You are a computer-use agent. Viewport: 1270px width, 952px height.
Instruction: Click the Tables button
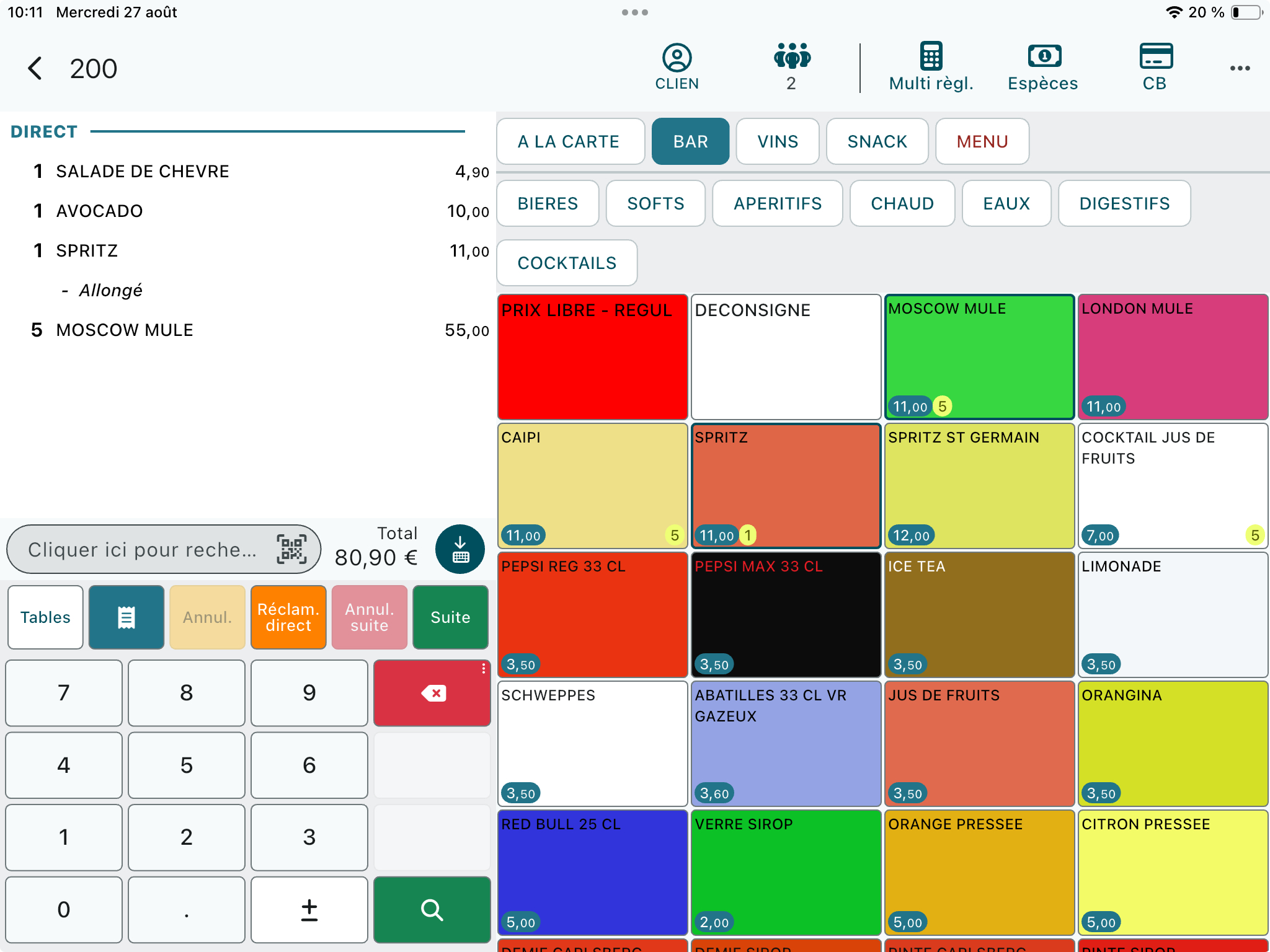45,617
